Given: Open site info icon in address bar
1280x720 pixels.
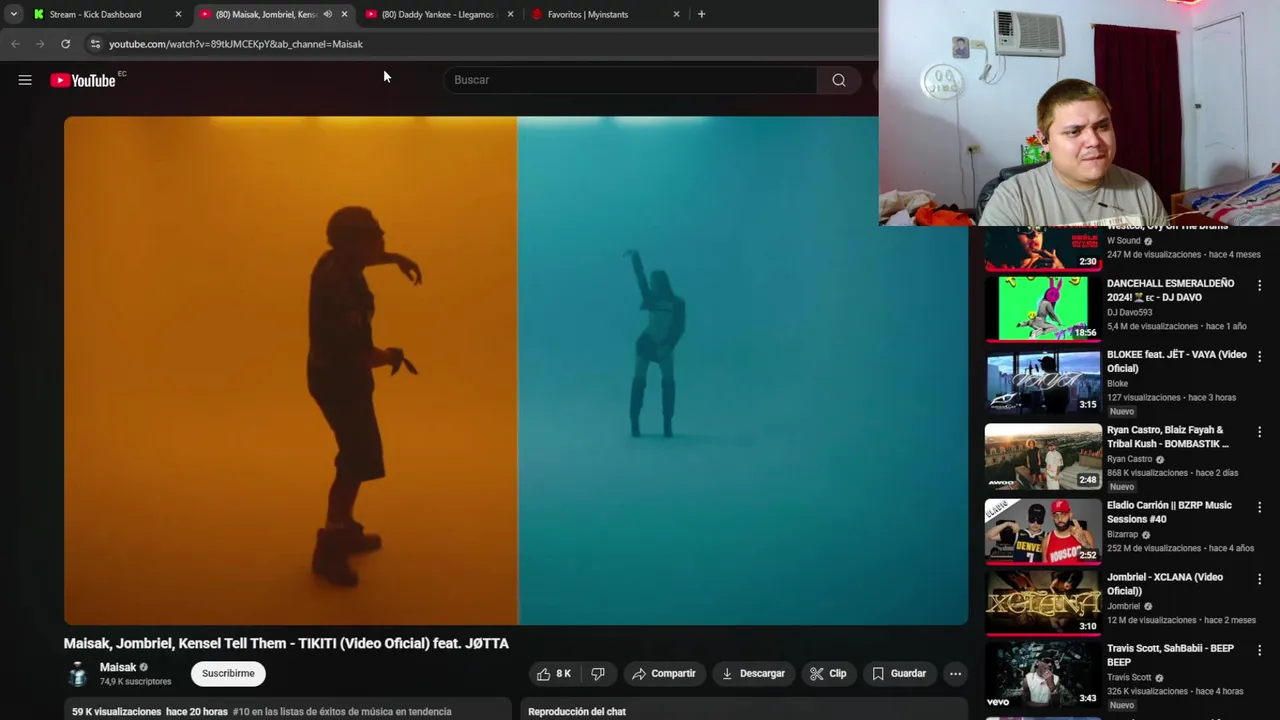Looking at the screenshot, I should 95,44.
